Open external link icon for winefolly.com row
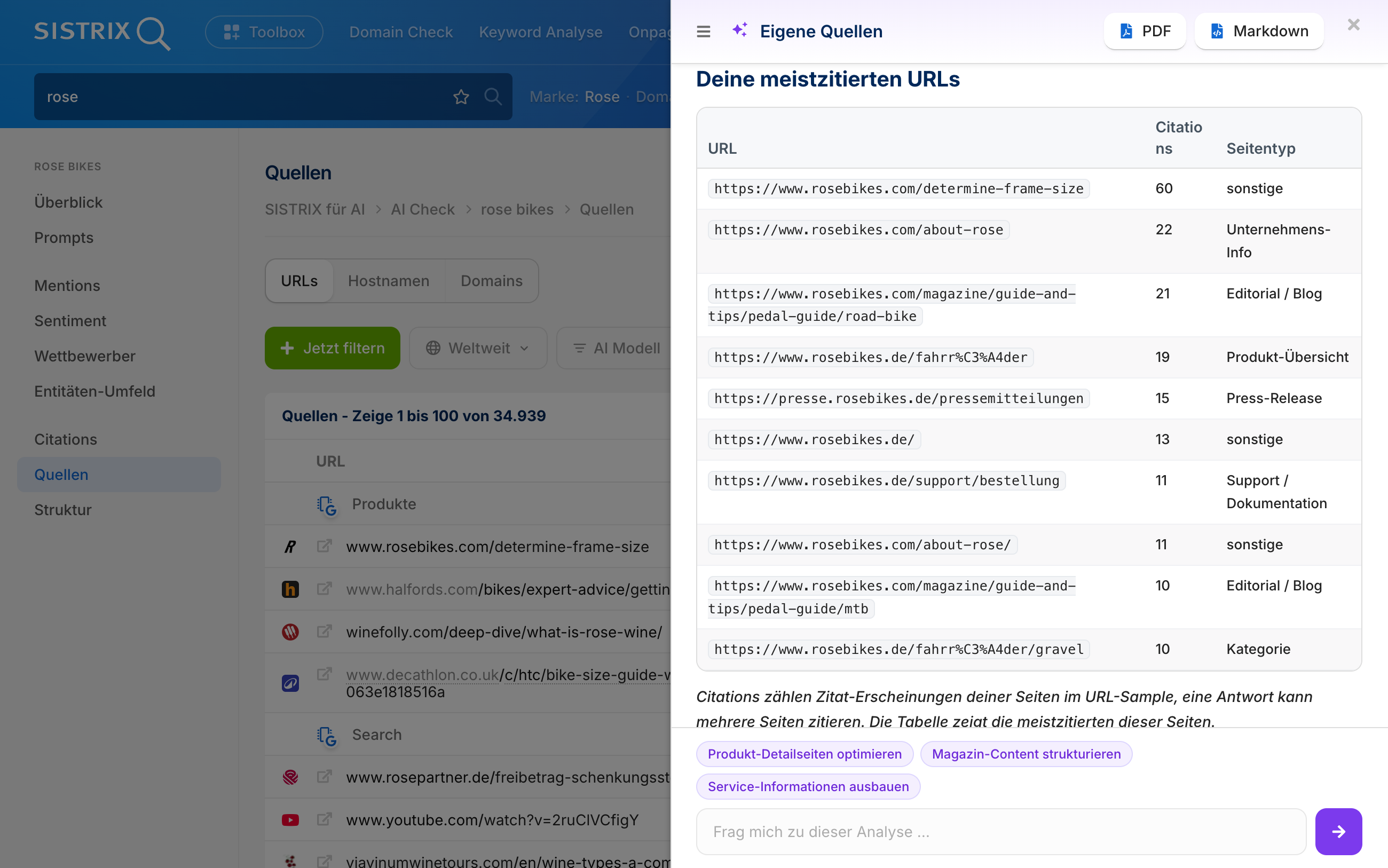Image resolution: width=1388 pixels, height=868 pixels. pyautogui.click(x=325, y=631)
